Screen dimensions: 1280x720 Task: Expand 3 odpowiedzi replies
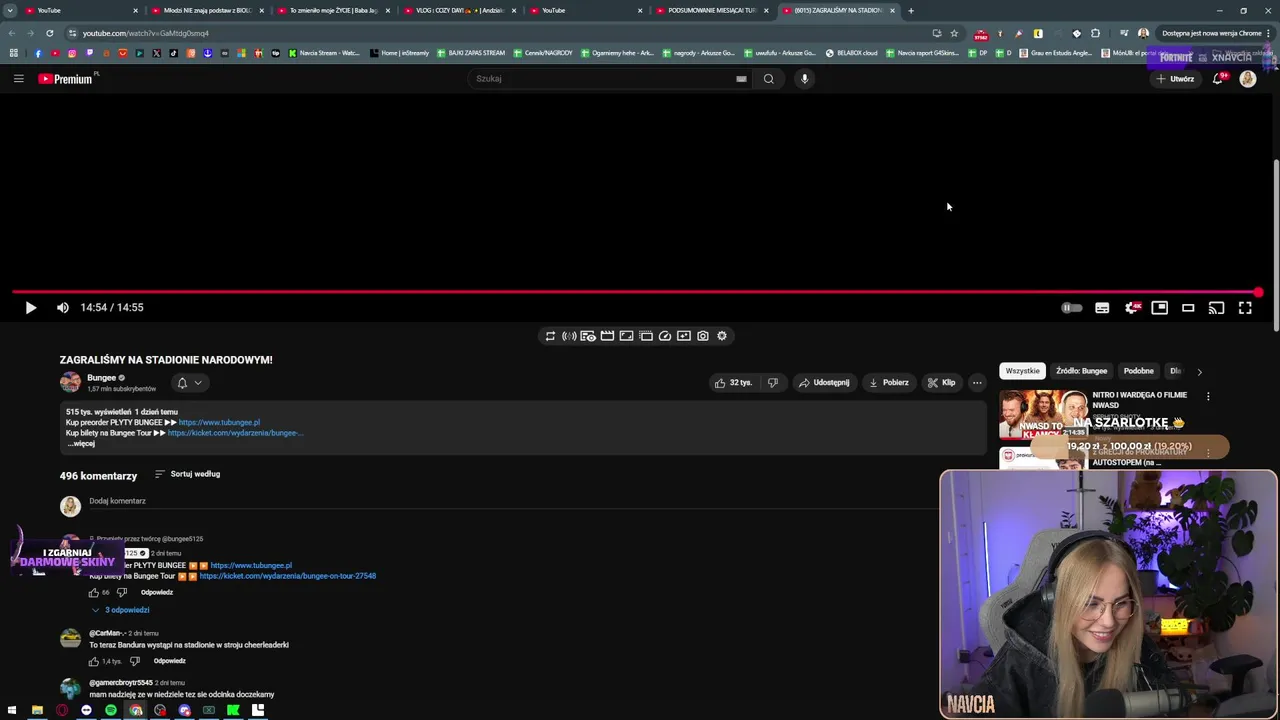click(x=120, y=610)
